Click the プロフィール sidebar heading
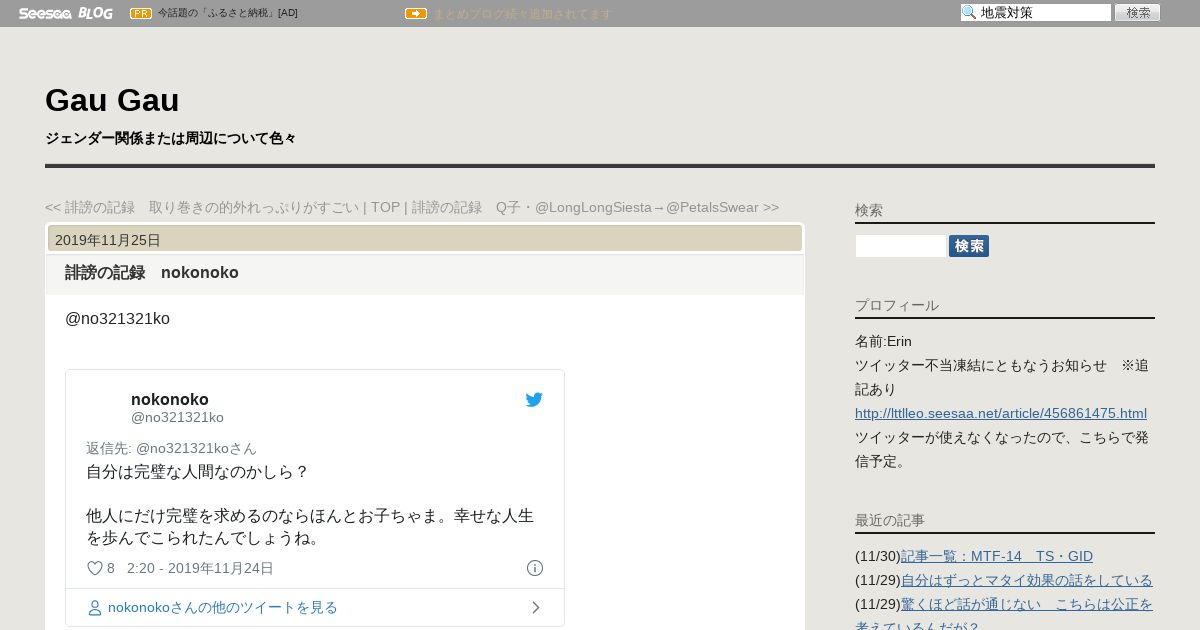Viewport: 1200px width, 630px height. point(897,305)
